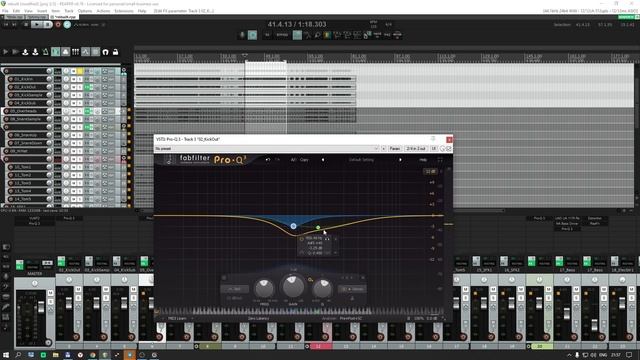Open the Zero Latency processing mode dropdown
Viewport: 640px width, 360px height.
pos(259,318)
